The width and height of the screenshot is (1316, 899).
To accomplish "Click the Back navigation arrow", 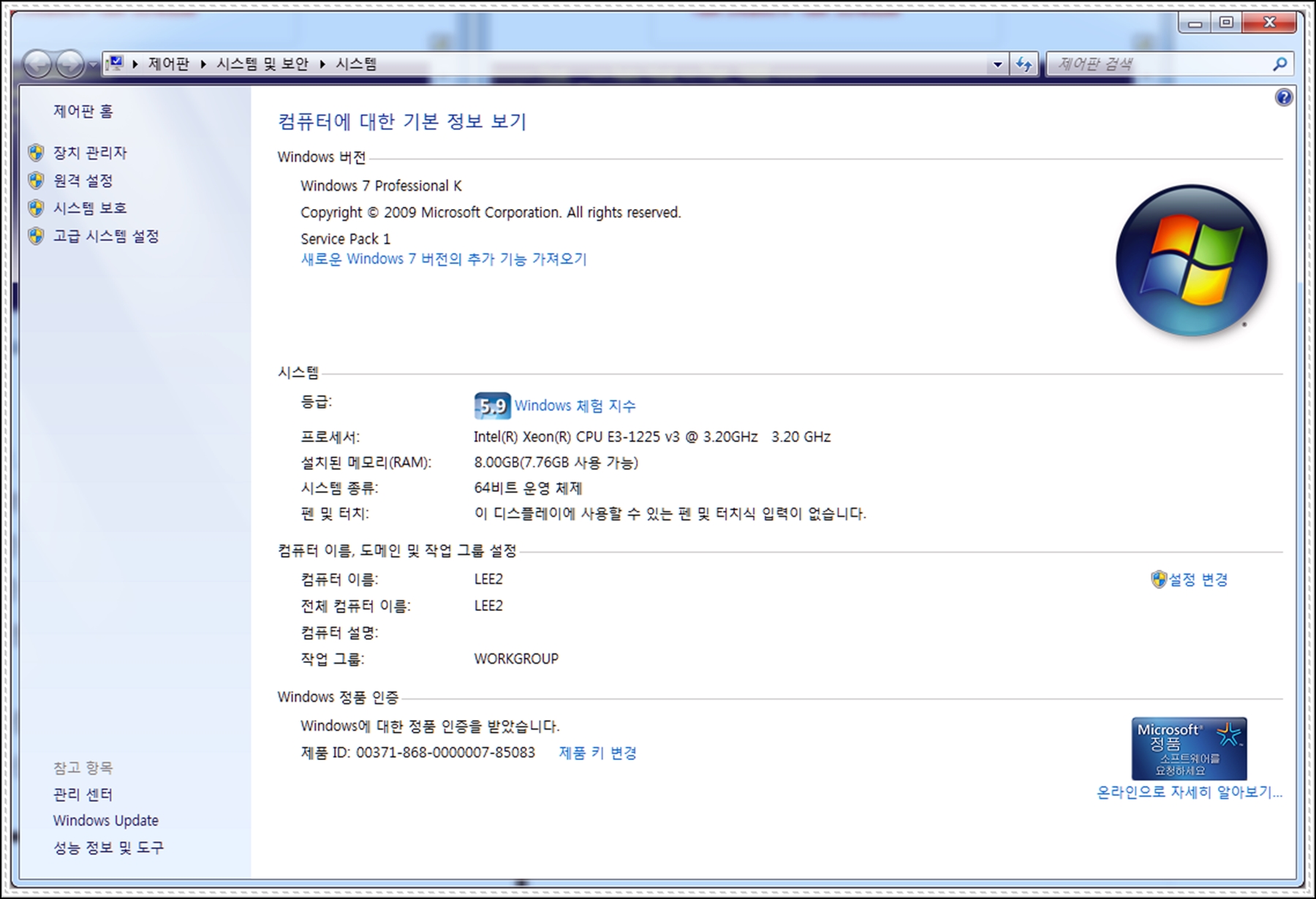I will tap(37, 64).
